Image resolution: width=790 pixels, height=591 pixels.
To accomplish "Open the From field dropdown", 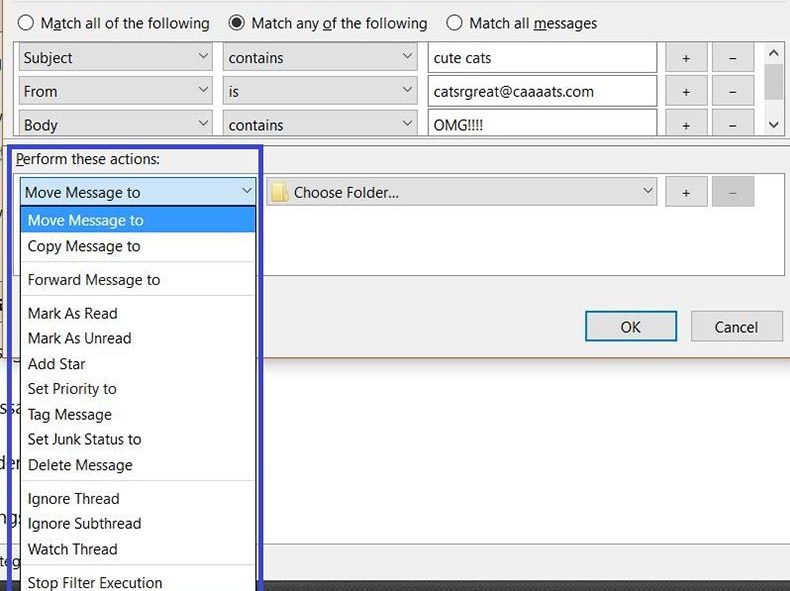I will pyautogui.click(x=115, y=91).
